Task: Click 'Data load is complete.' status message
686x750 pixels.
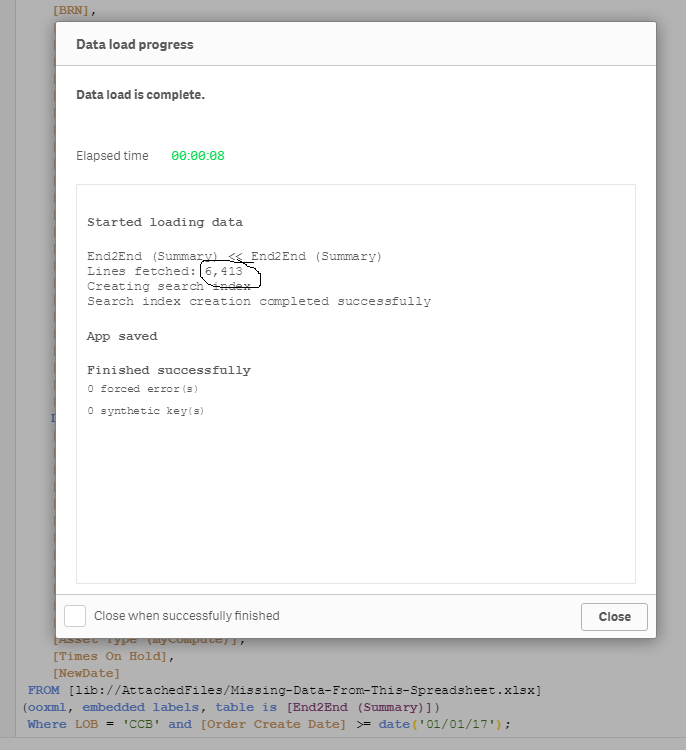Action: [140, 95]
